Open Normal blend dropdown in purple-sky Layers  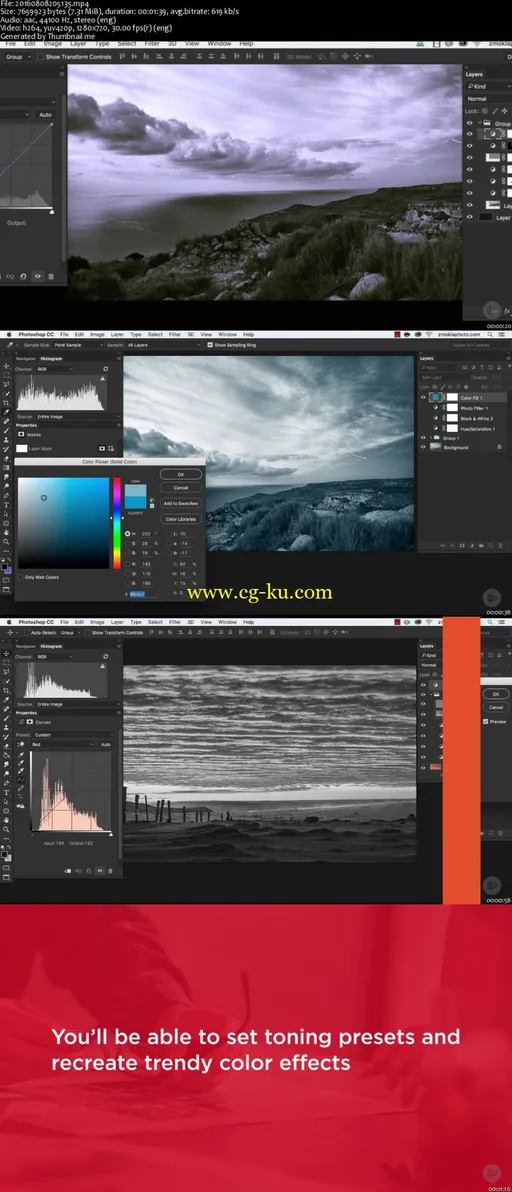point(488,99)
